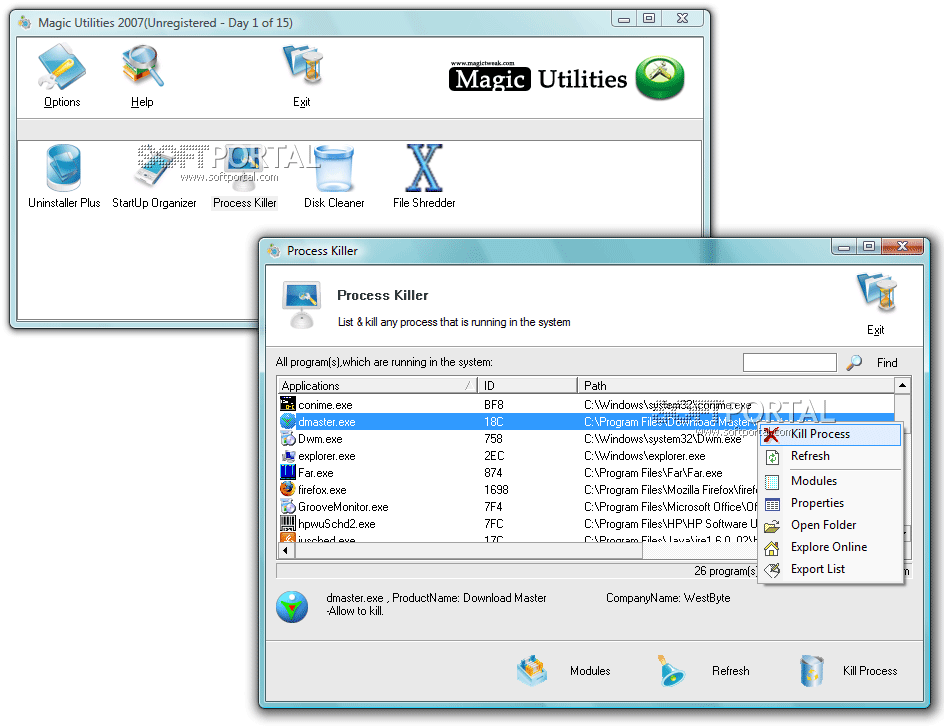This screenshot has width=944, height=728.
Task: Click hpwuSchd2.exe process icon
Action: click(x=288, y=523)
